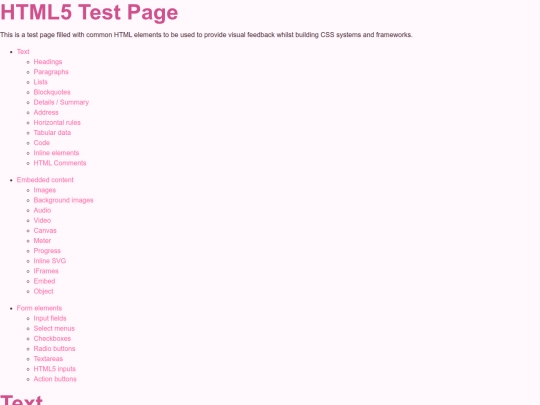
Task: Click the Details / Summary link
Action: click(x=61, y=102)
